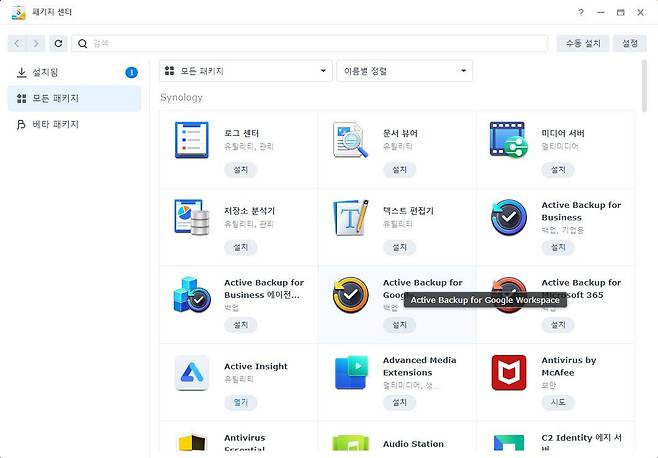
Task: Click 'Active Backup for Business' title text
Action: 581,211
